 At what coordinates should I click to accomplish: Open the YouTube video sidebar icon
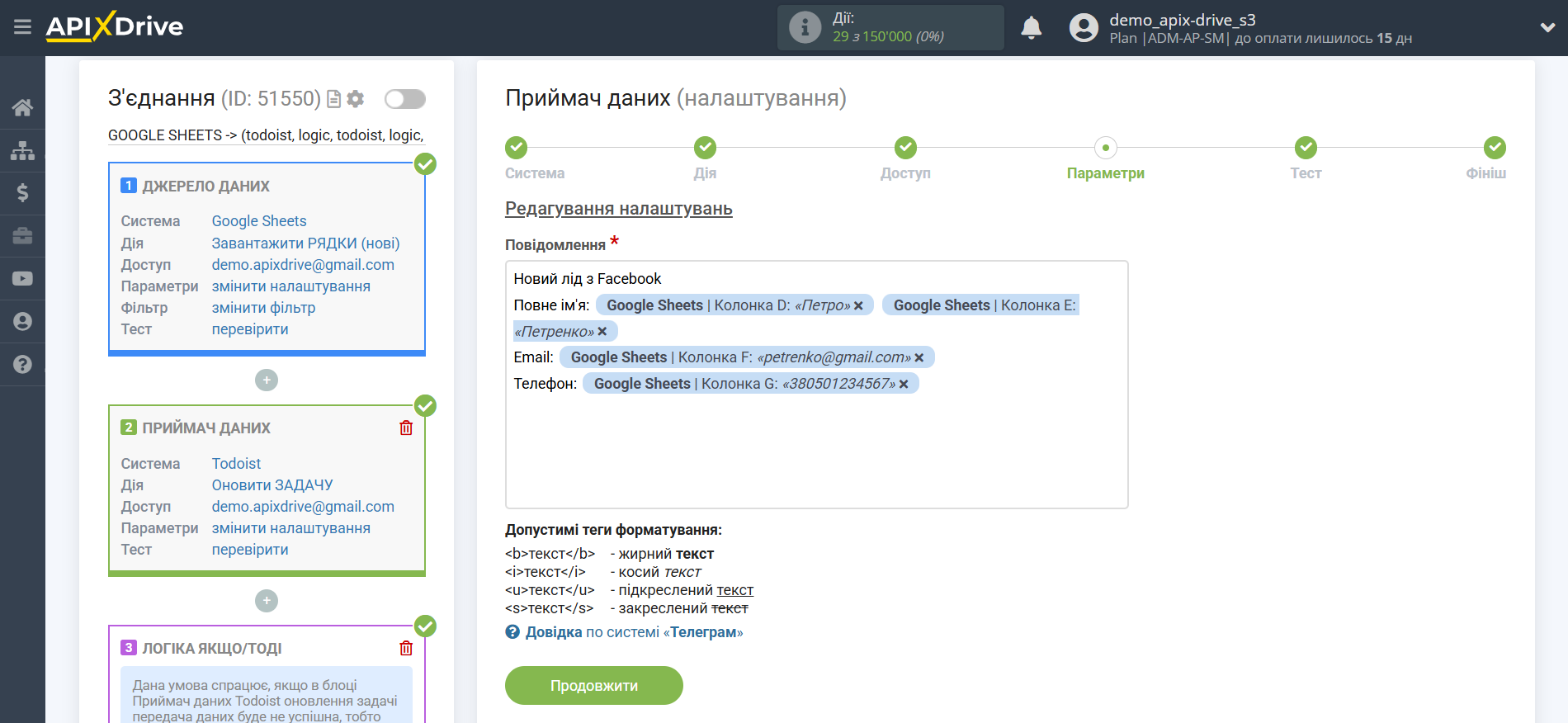[22, 279]
